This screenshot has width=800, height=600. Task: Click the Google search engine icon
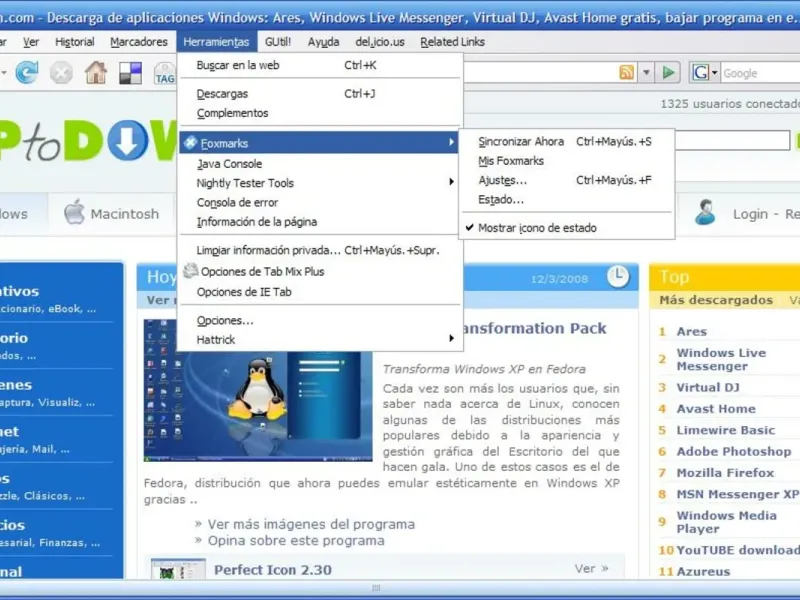pos(701,72)
